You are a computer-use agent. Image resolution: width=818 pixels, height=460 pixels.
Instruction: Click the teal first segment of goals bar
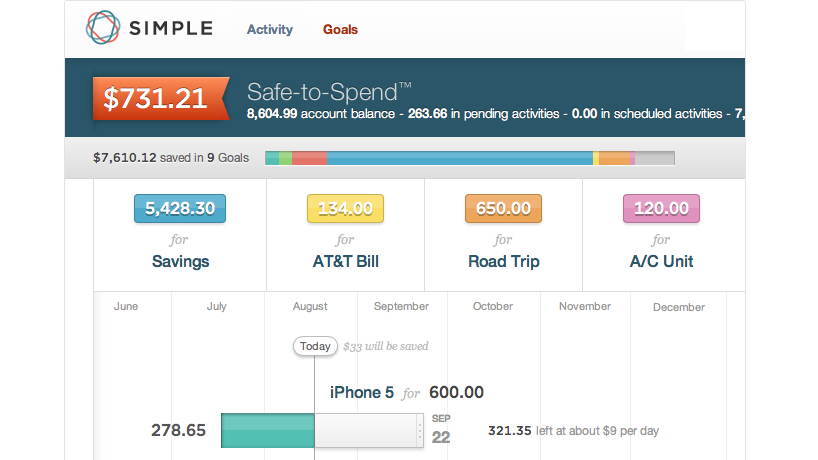[x=272, y=158]
